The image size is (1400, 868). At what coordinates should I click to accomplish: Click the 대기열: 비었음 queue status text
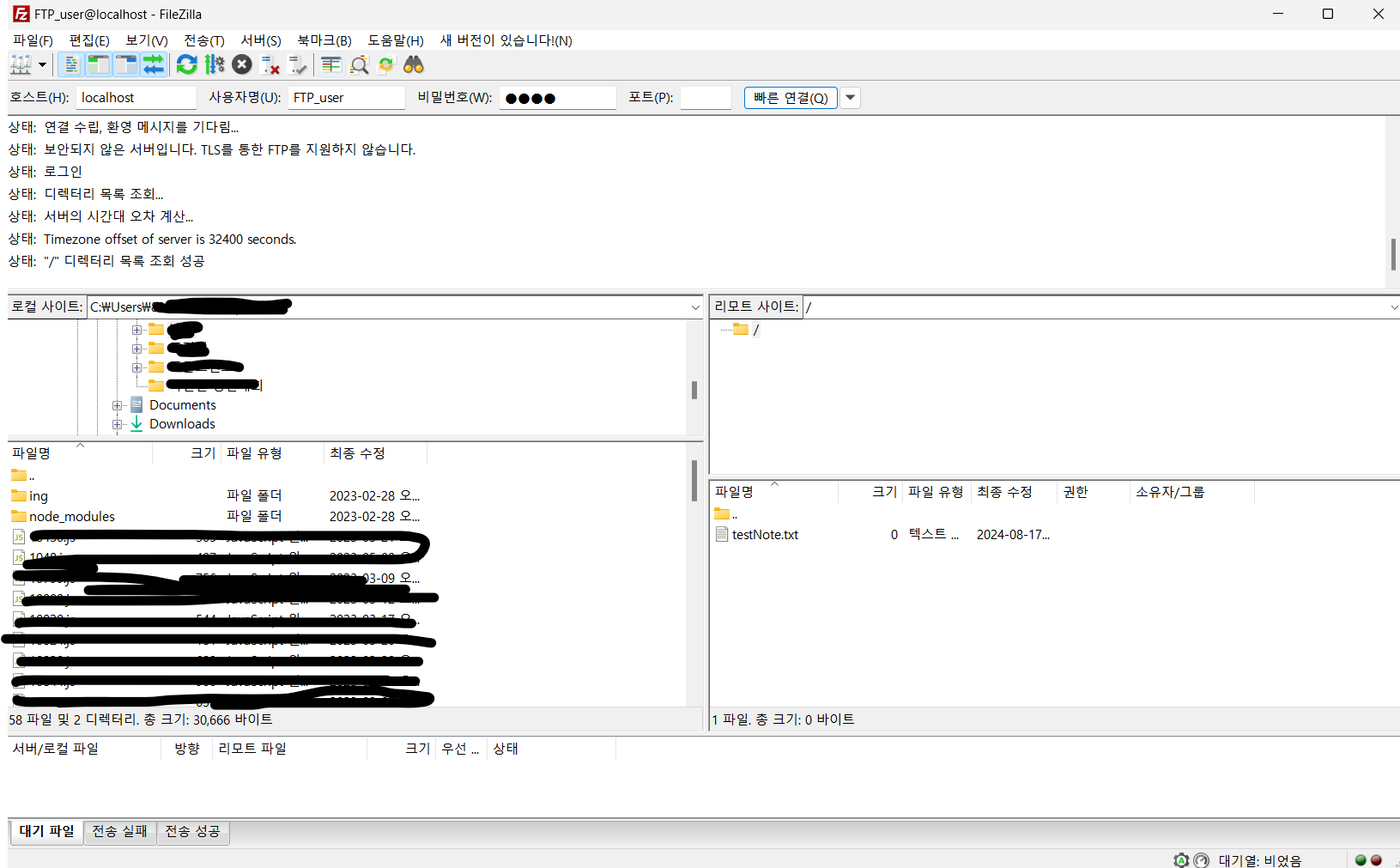1260,860
